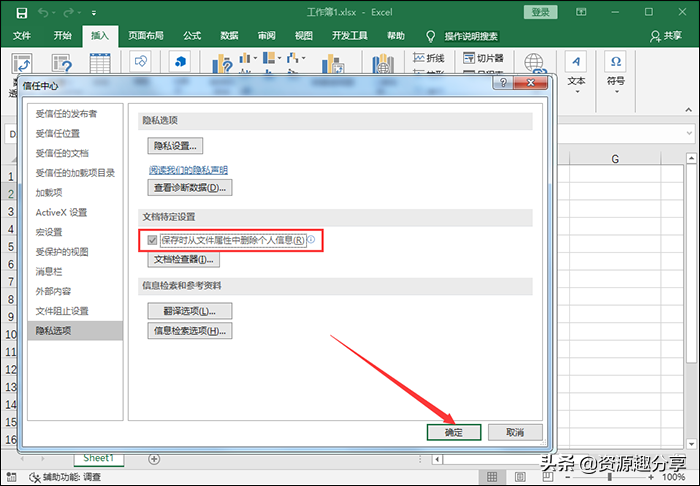Click the 取消 cancel button
Image resolution: width=700 pixels, height=486 pixels.
point(515,432)
